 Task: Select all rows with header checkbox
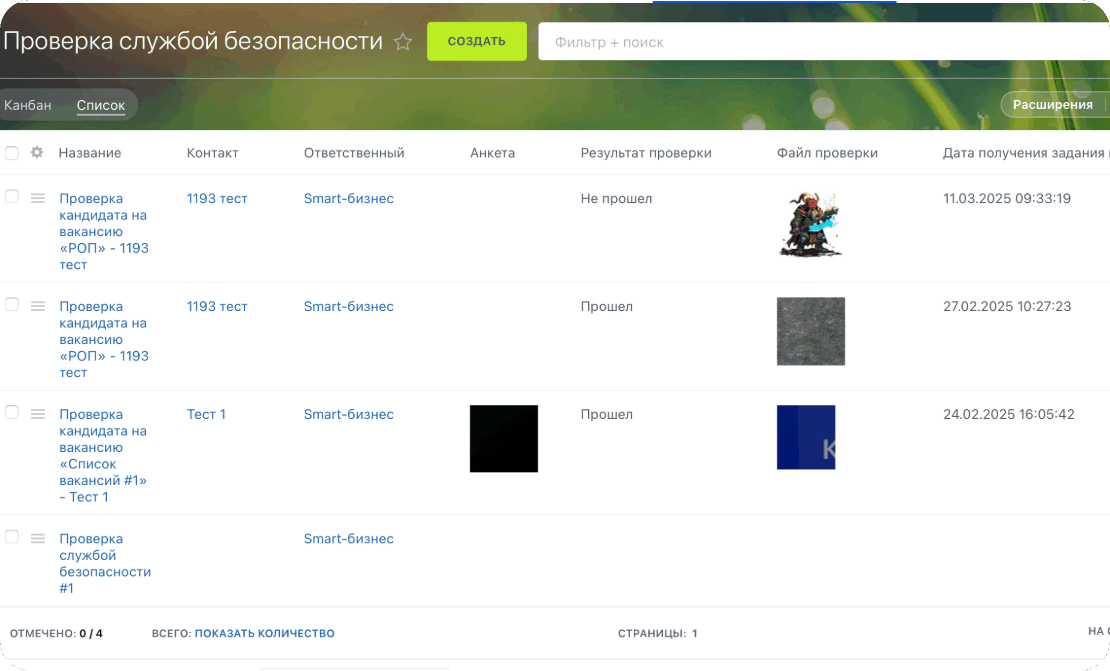(x=12, y=153)
